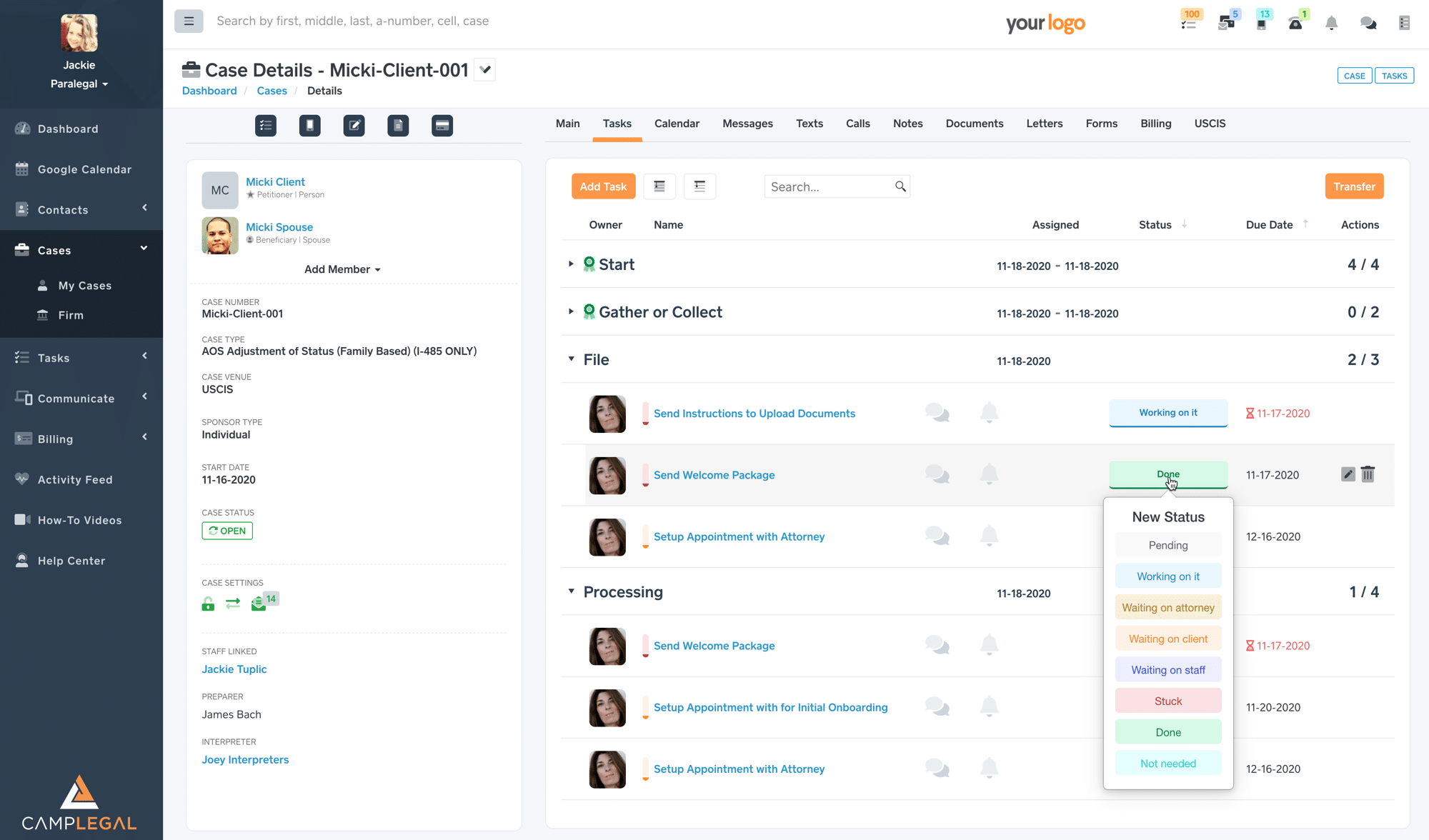Click the case lock icon under Case Settings
The height and width of the screenshot is (840, 1429).
coord(208,604)
